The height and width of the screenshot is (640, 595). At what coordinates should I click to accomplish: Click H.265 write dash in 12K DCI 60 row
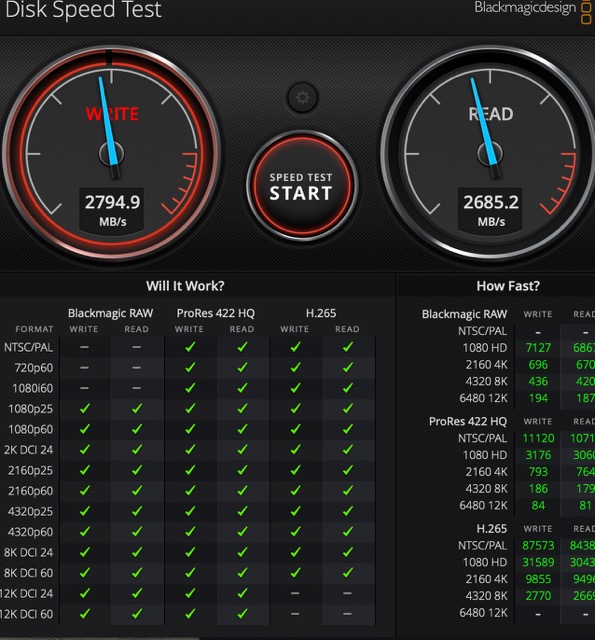pos(295,613)
